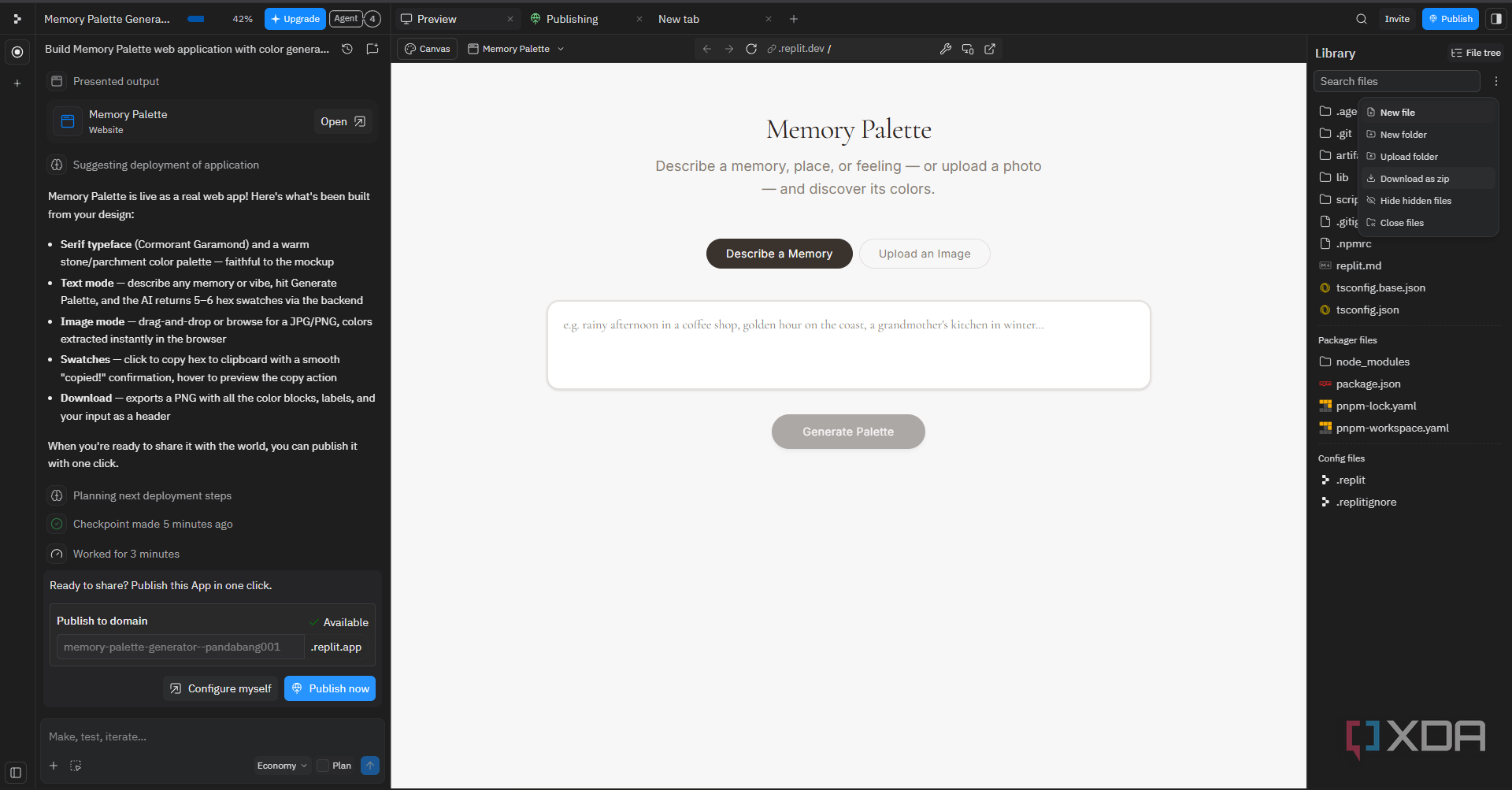Click the Upgrade button
This screenshot has width=1512, height=790.
(295, 19)
